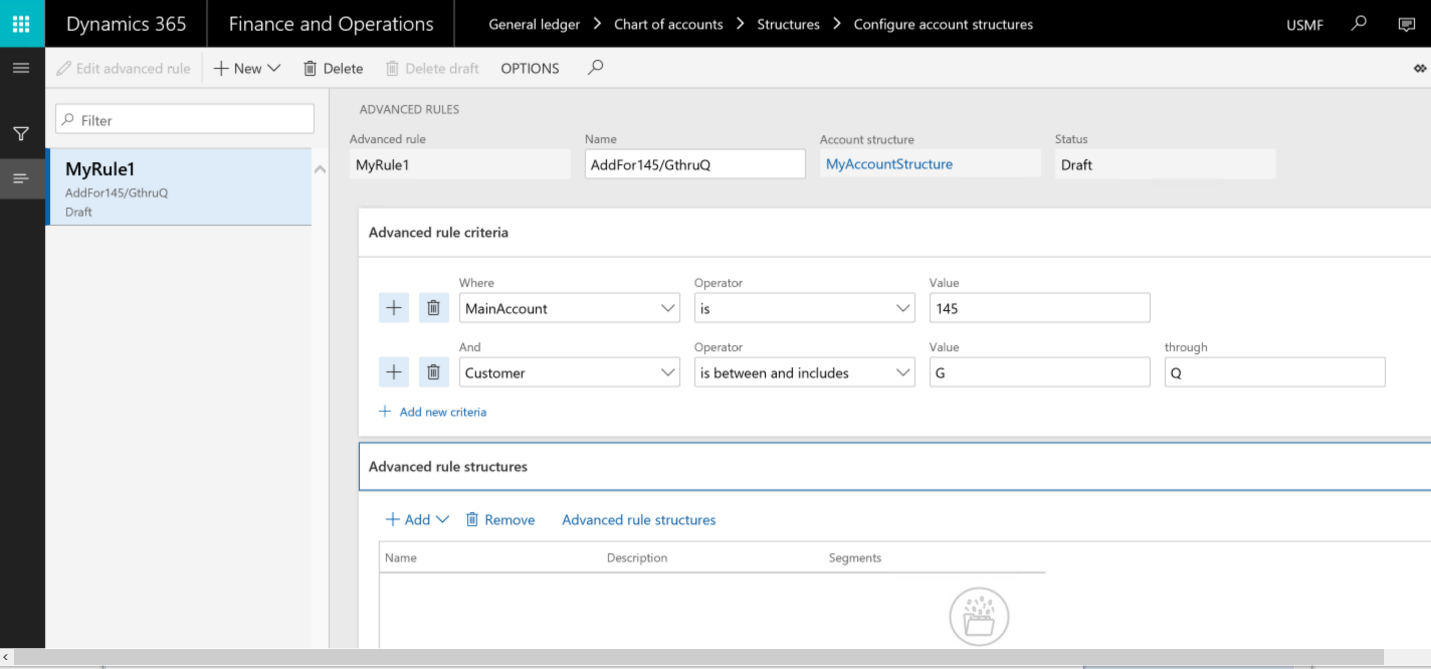Open the 'is between and includes' operator dropdown
The height and width of the screenshot is (669, 1431).
click(x=903, y=372)
